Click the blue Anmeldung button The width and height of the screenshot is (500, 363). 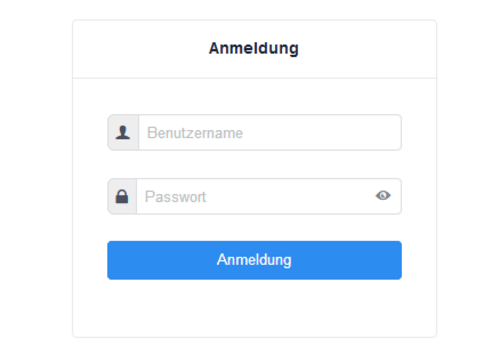[254, 260]
